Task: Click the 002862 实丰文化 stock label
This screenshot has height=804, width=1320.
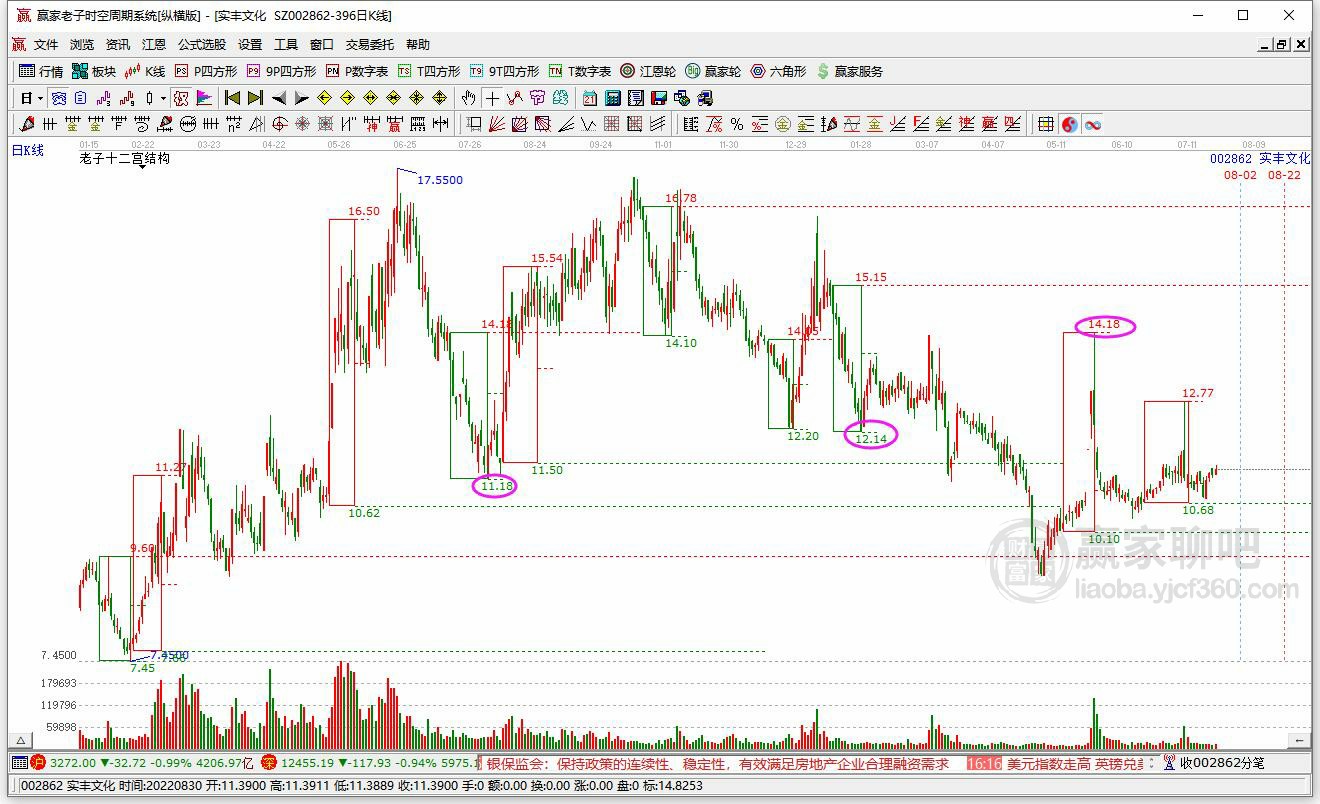Action: click(x=1259, y=159)
